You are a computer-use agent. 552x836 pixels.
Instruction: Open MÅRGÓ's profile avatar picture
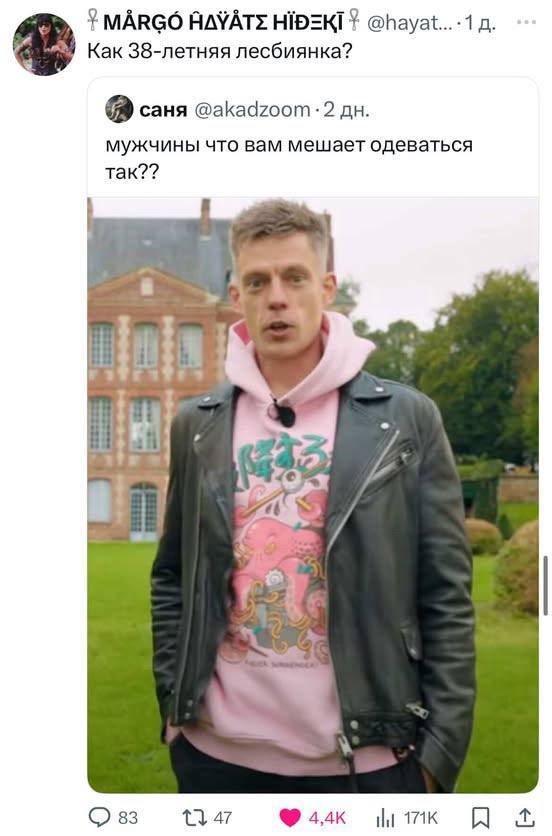point(44,44)
